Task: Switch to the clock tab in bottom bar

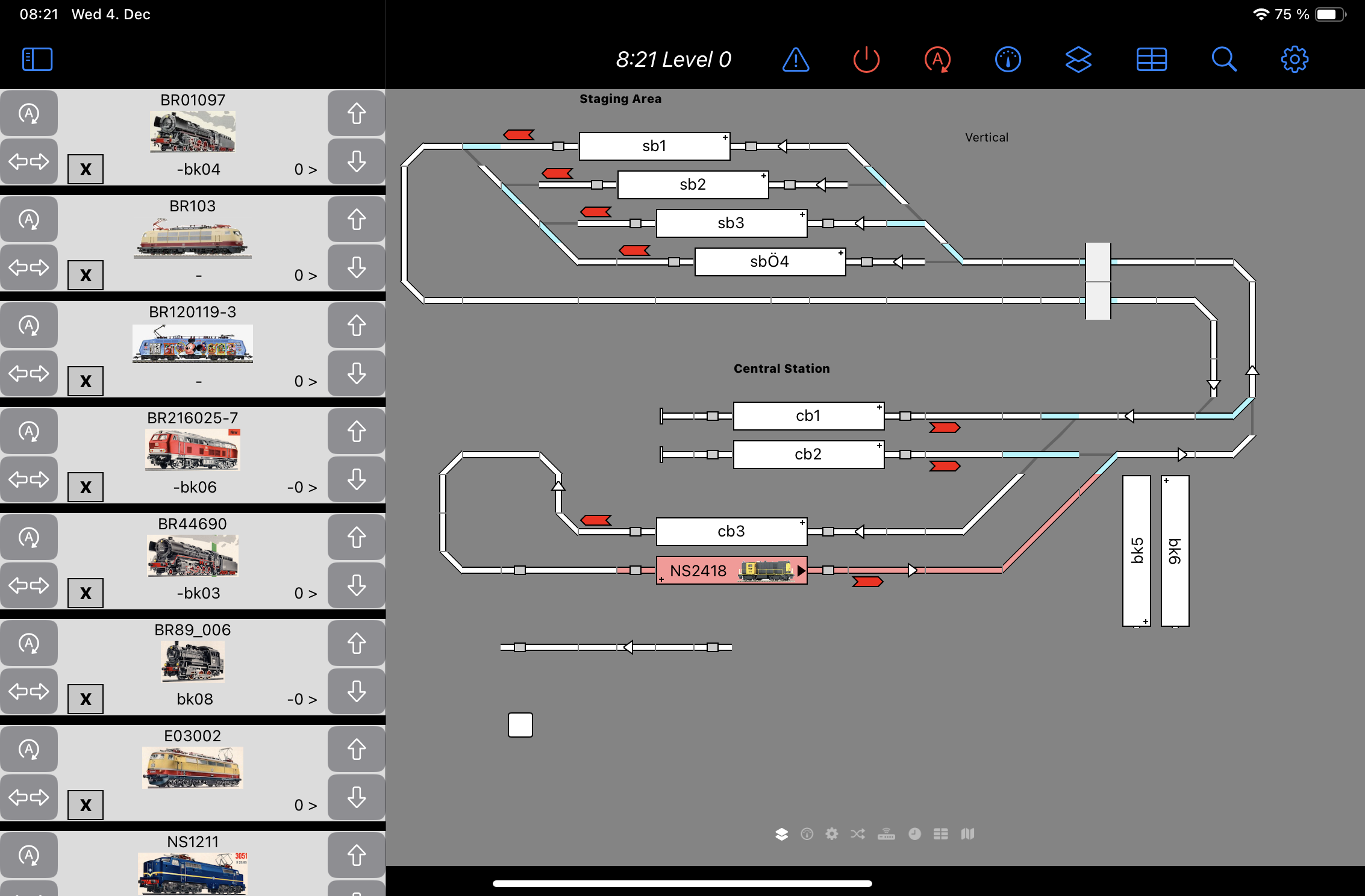Action: click(x=914, y=834)
